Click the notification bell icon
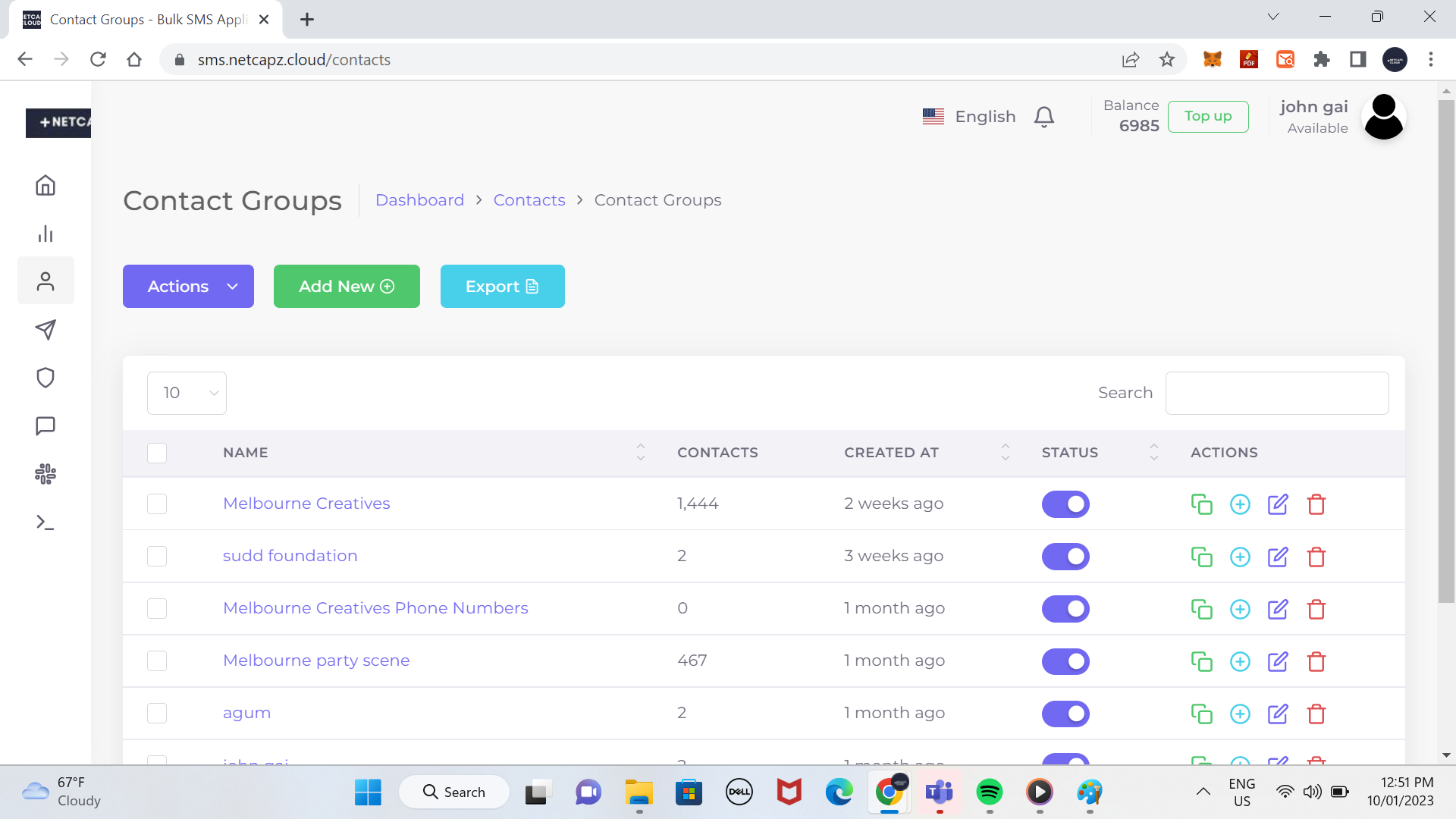The image size is (1456, 819). (x=1044, y=117)
